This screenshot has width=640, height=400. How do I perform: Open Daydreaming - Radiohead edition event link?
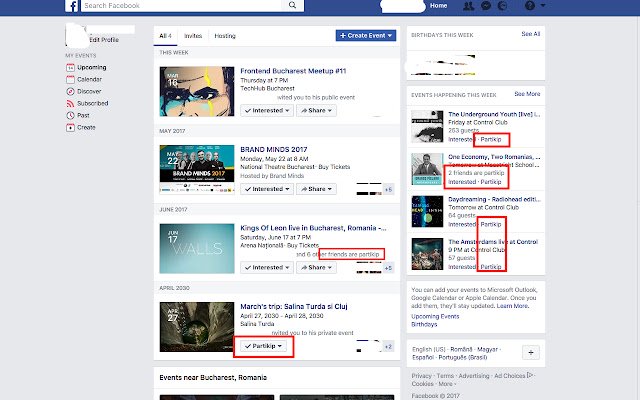(x=494, y=199)
